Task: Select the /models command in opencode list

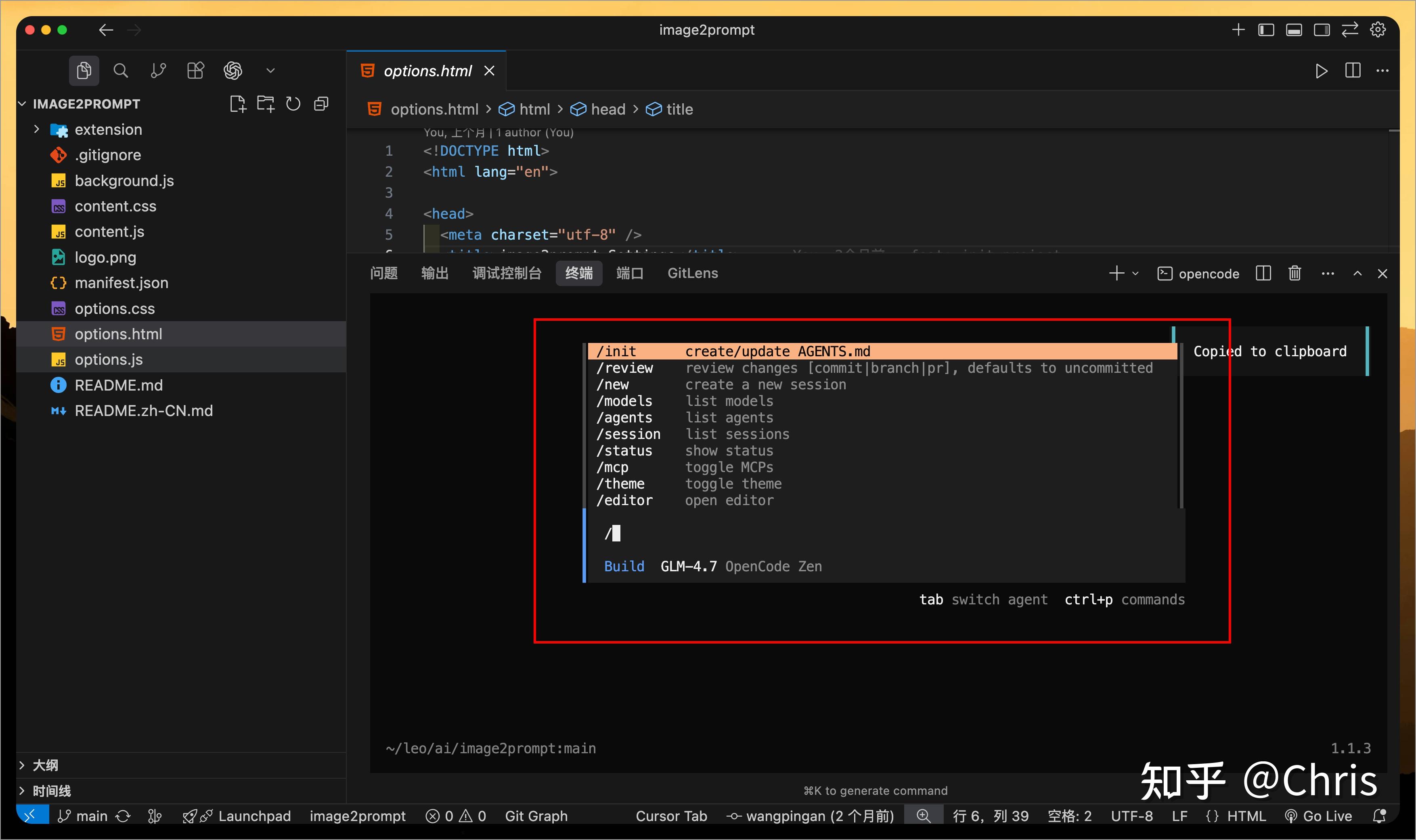Action: [883, 401]
